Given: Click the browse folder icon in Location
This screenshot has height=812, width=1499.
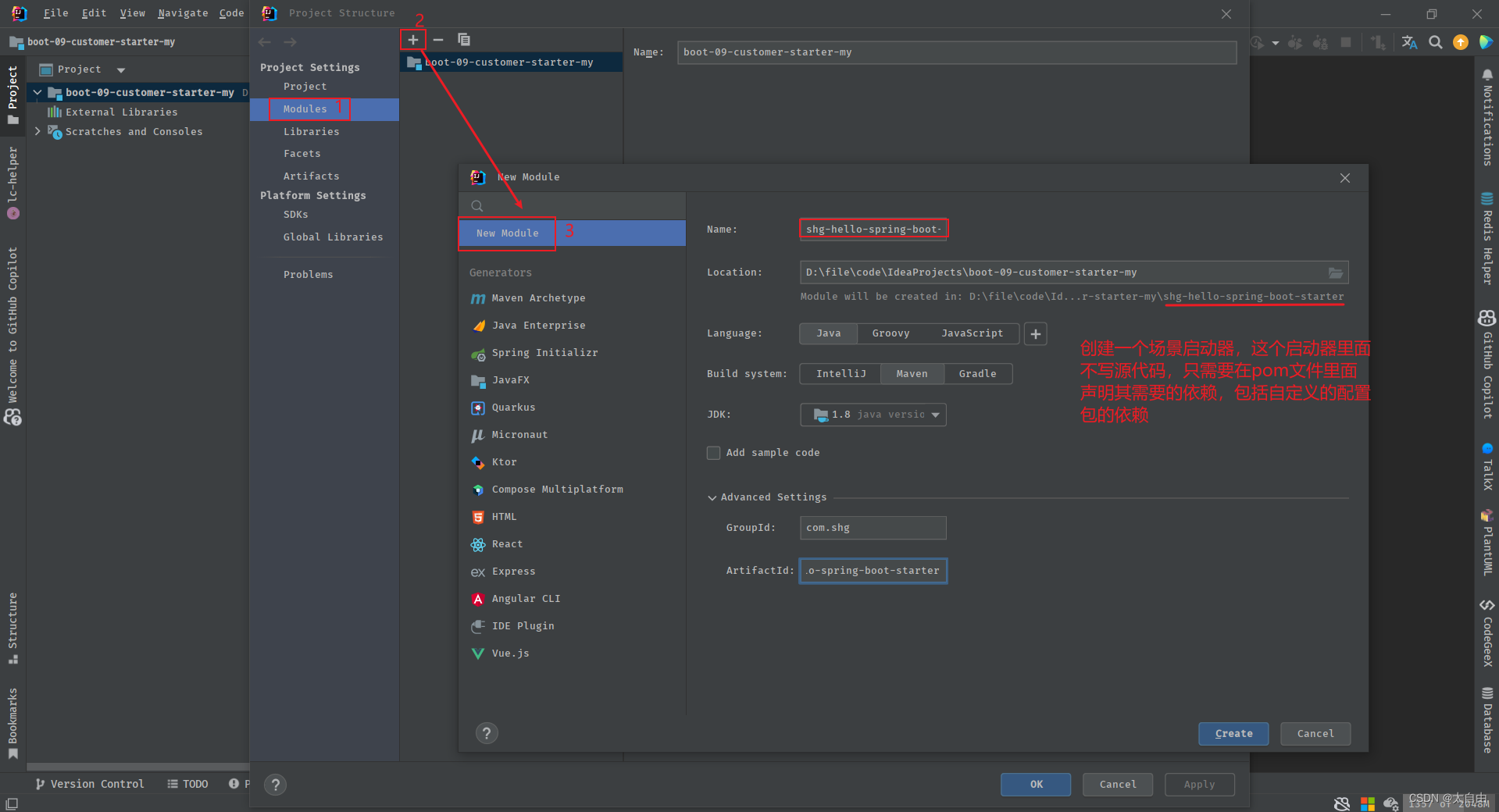Looking at the screenshot, I should 1336,272.
